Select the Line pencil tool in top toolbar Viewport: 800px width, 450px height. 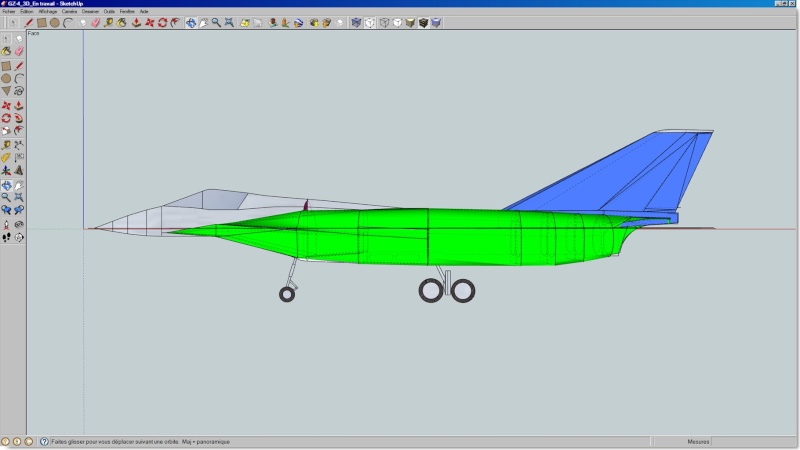click(x=29, y=22)
